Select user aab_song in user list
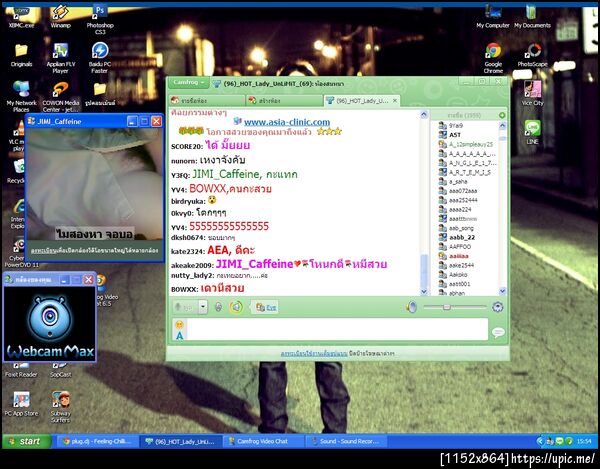Screen dimensions: 600x469 pyautogui.click(x=461, y=228)
